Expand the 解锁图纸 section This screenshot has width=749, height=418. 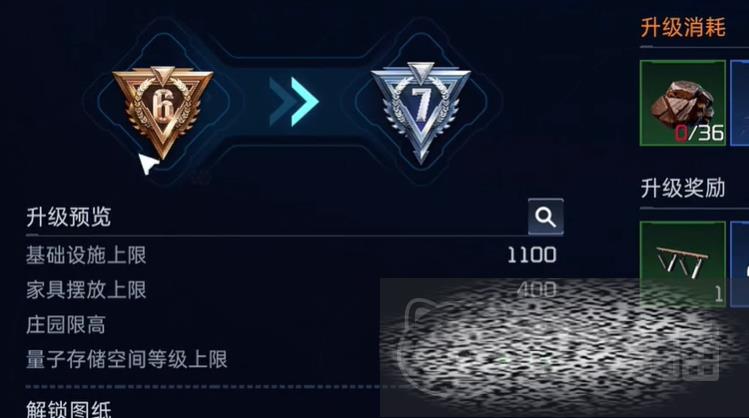(x=69, y=410)
